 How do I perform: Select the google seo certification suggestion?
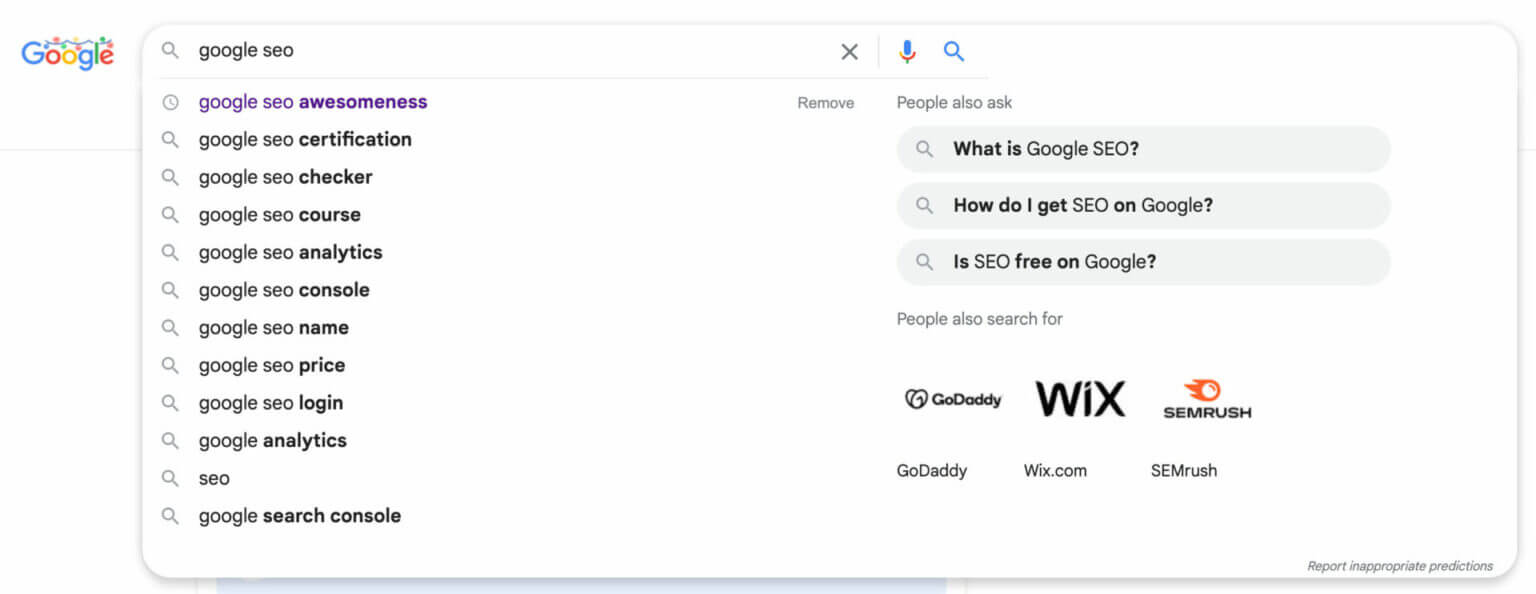click(510, 140)
